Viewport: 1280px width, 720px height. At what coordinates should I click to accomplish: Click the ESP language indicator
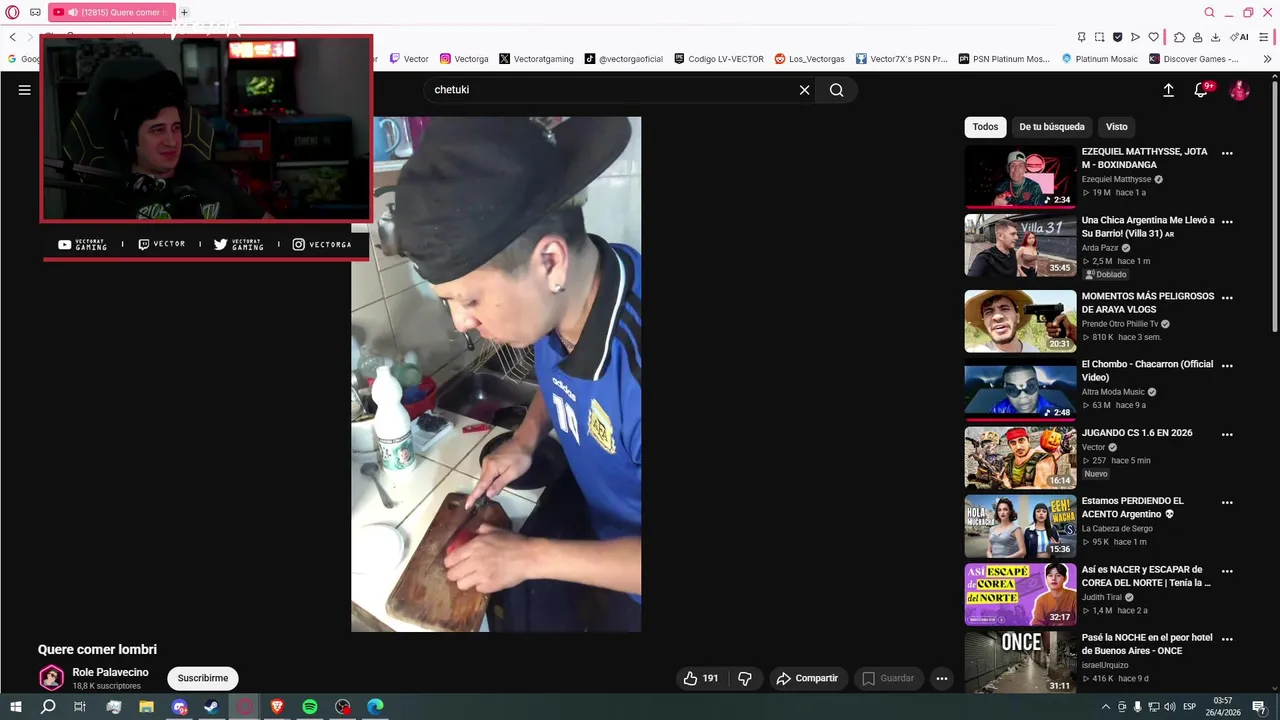(1189, 707)
